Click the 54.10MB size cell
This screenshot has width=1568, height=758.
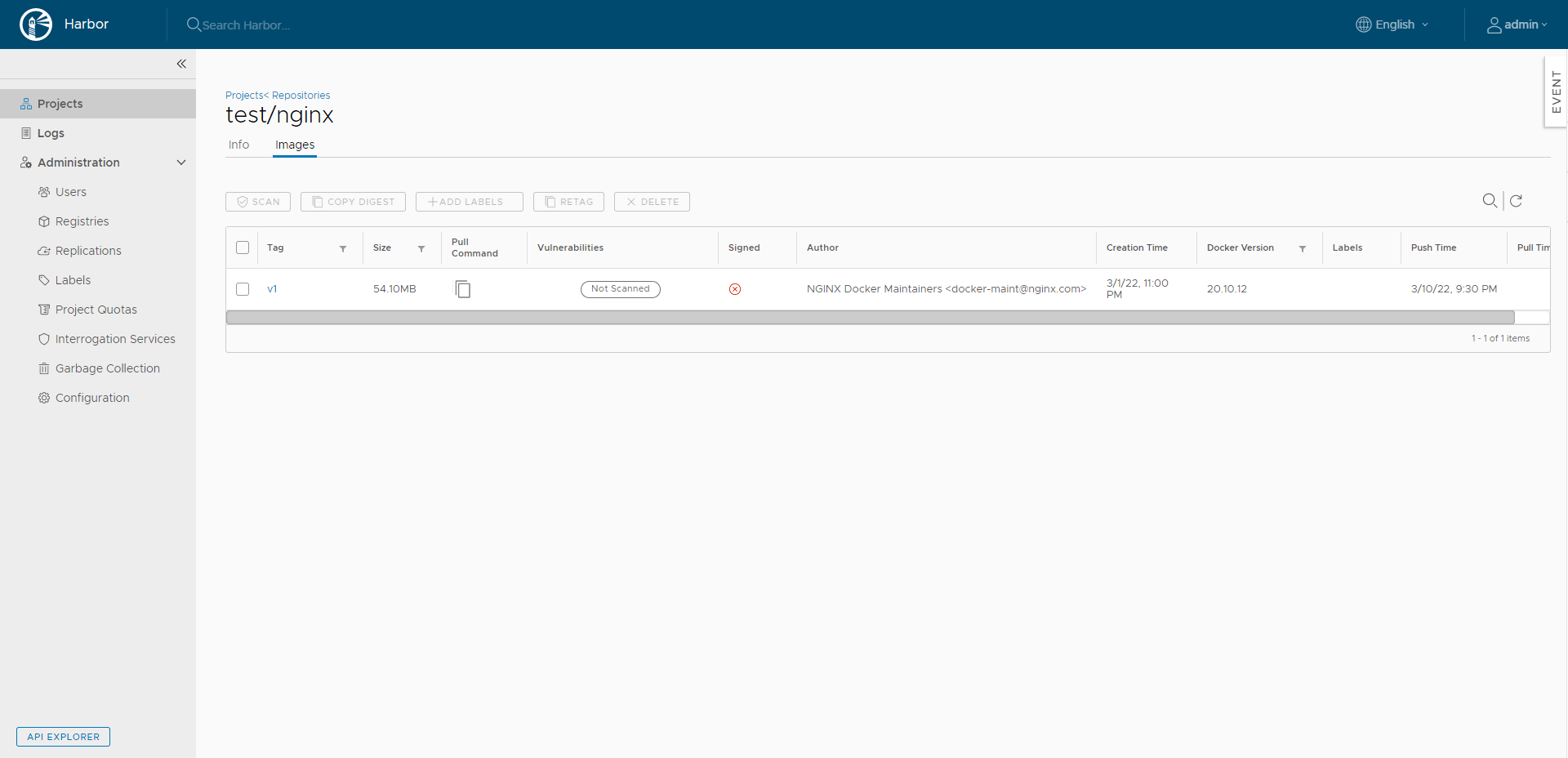pyautogui.click(x=394, y=289)
